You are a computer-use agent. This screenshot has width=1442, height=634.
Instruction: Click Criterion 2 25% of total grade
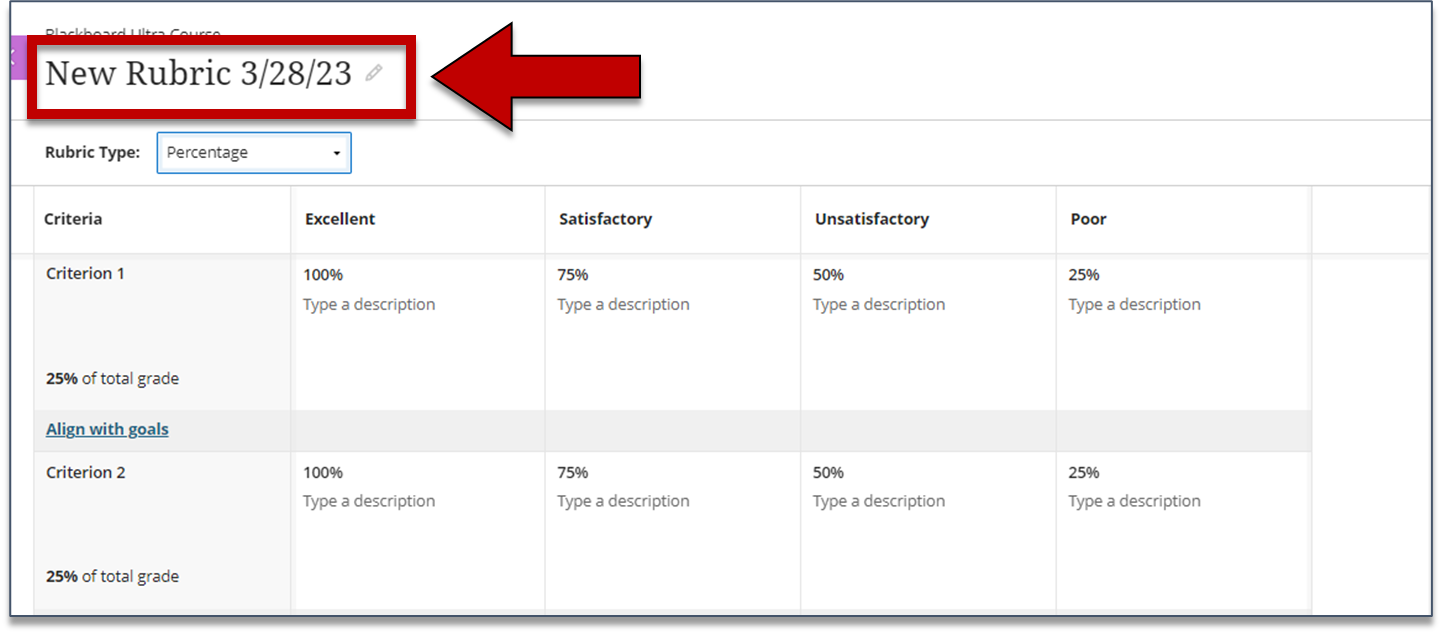tap(112, 576)
